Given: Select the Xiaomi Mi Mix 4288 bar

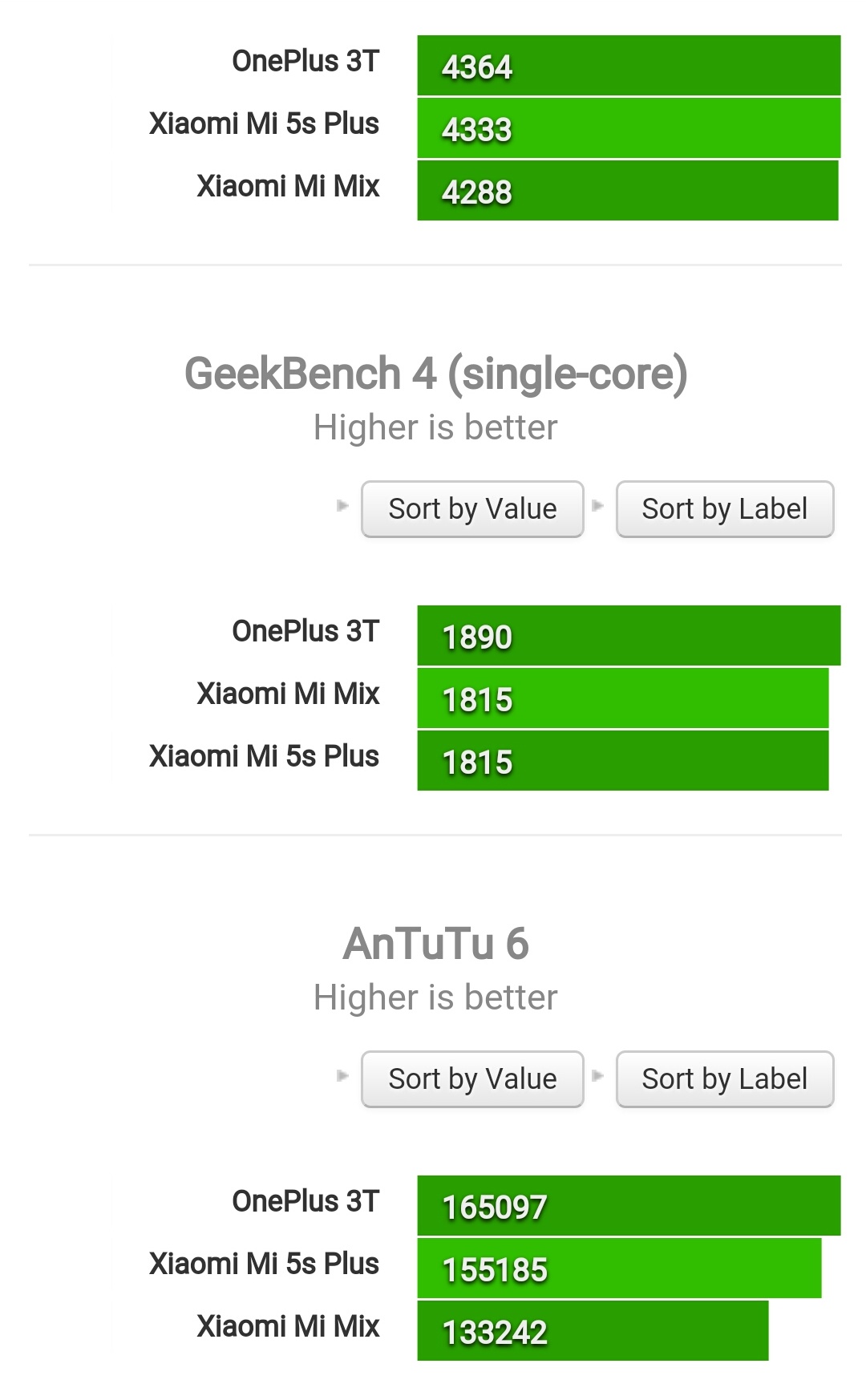Looking at the screenshot, I should pos(628,191).
